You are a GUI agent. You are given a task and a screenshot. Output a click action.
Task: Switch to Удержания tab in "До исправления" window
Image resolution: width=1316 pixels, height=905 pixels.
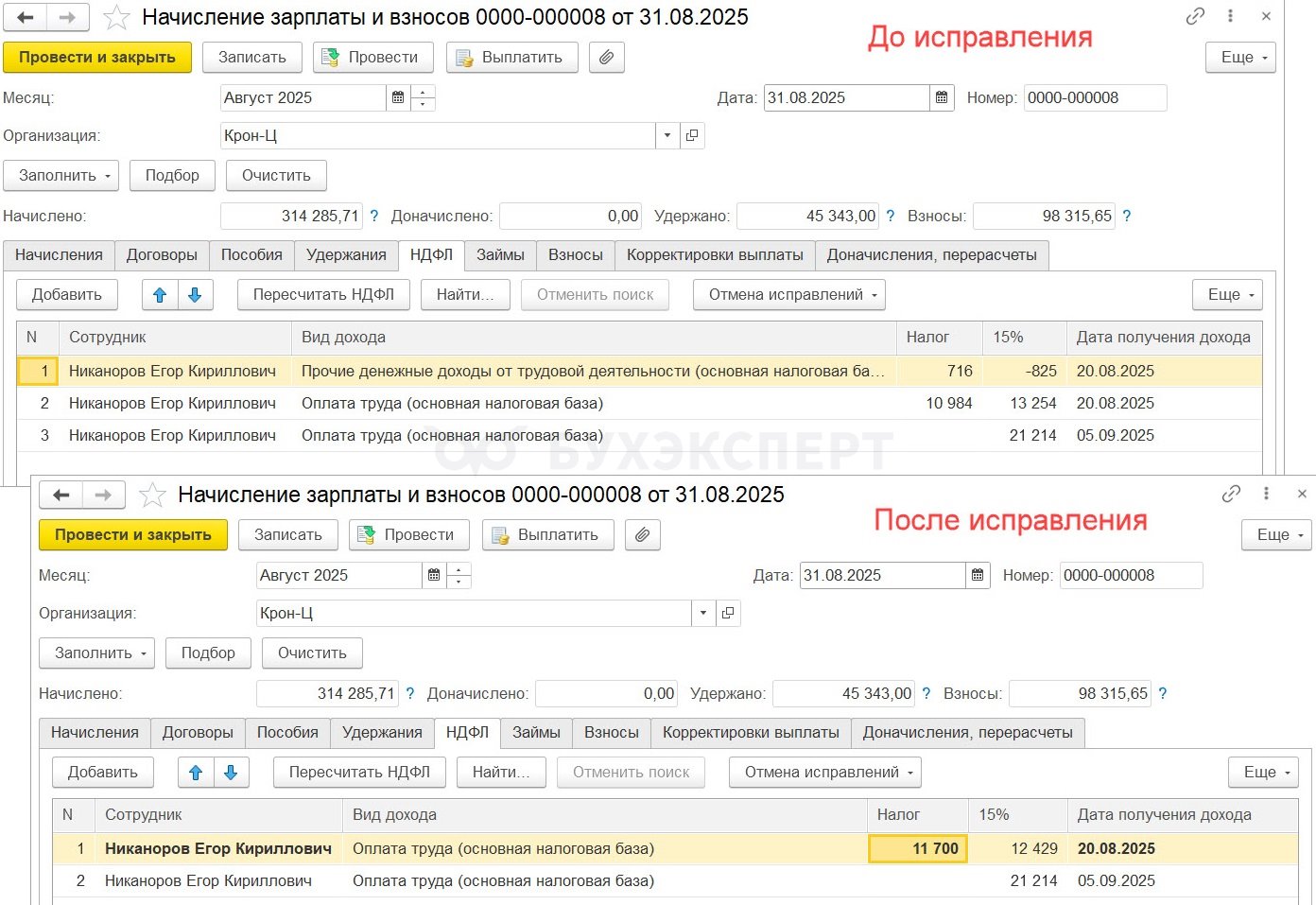[x=346, y=255]
